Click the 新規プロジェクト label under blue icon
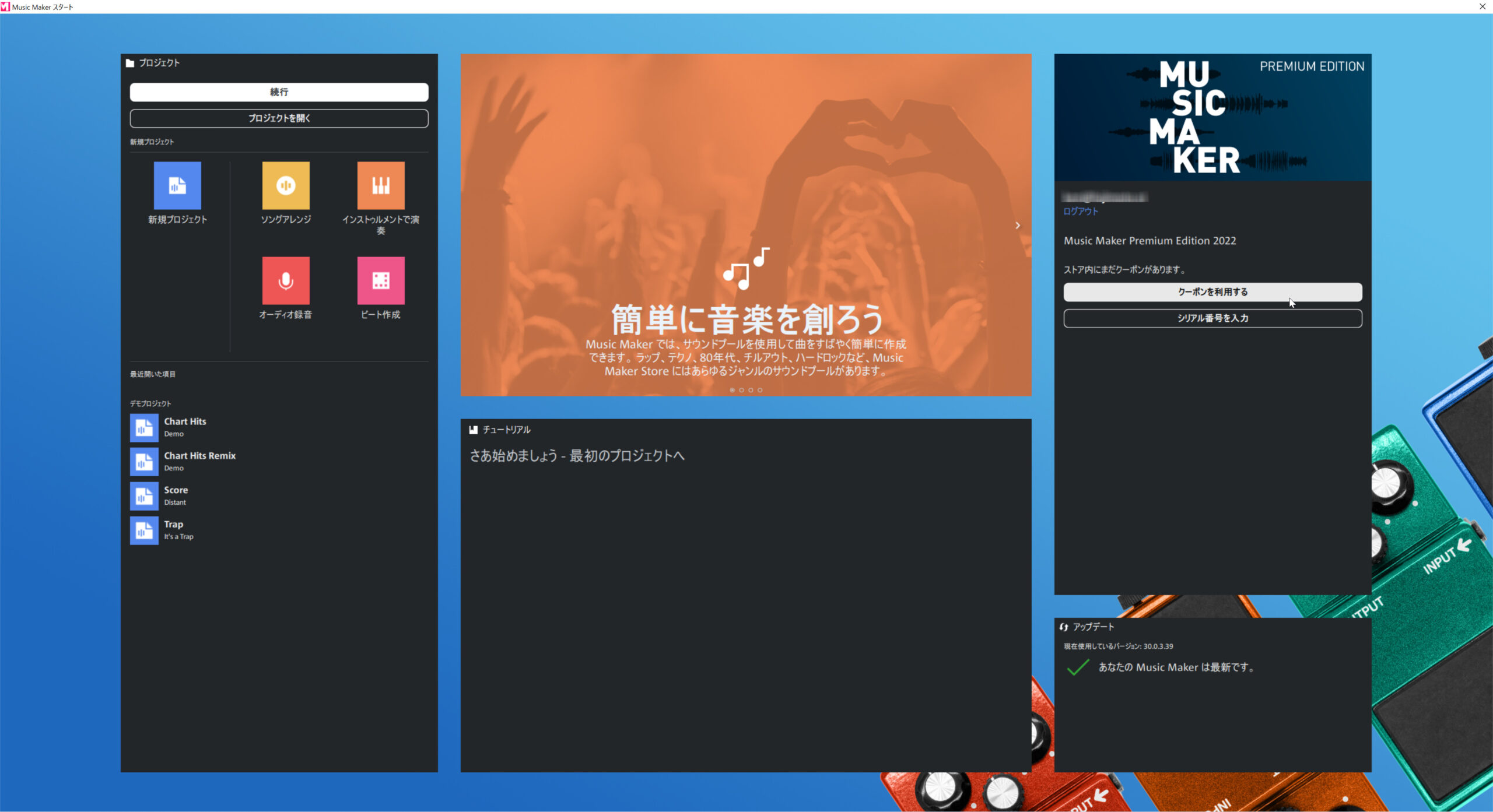This screenshot has width=1493, height=812. coord(177,219)
